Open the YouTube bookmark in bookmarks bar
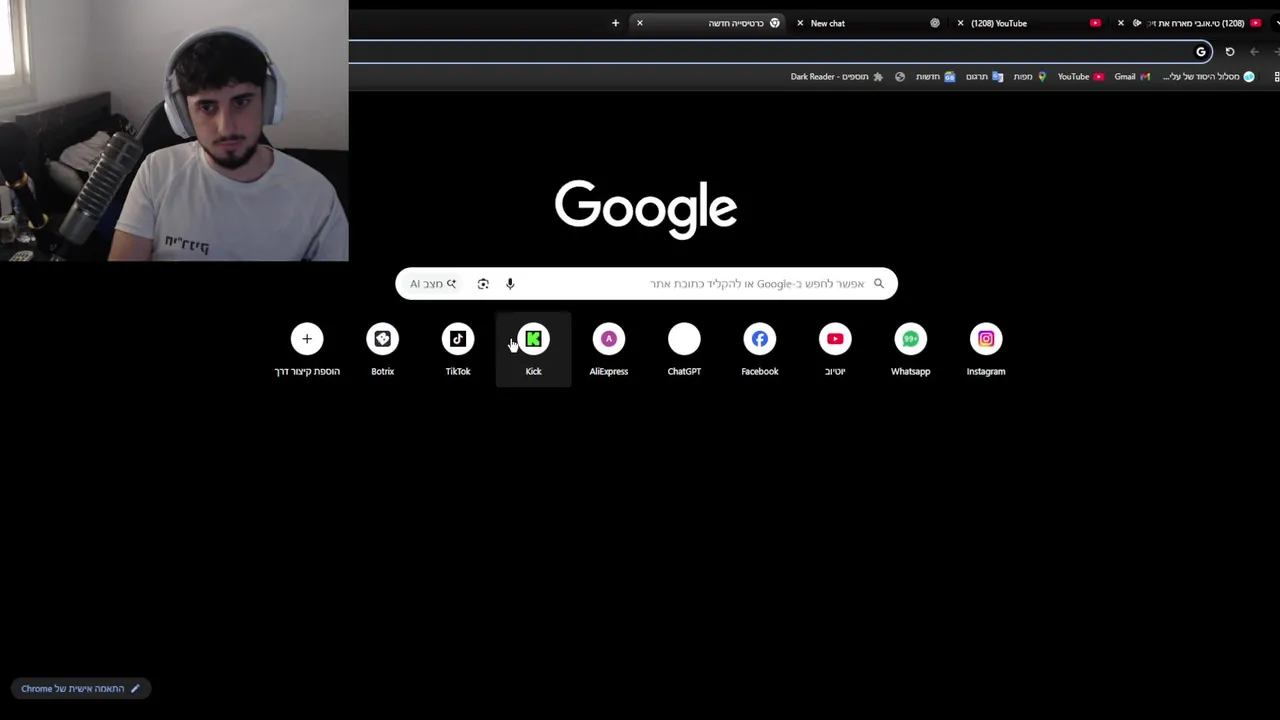Screen dimensions: 1280x720 pos(1081,77)
